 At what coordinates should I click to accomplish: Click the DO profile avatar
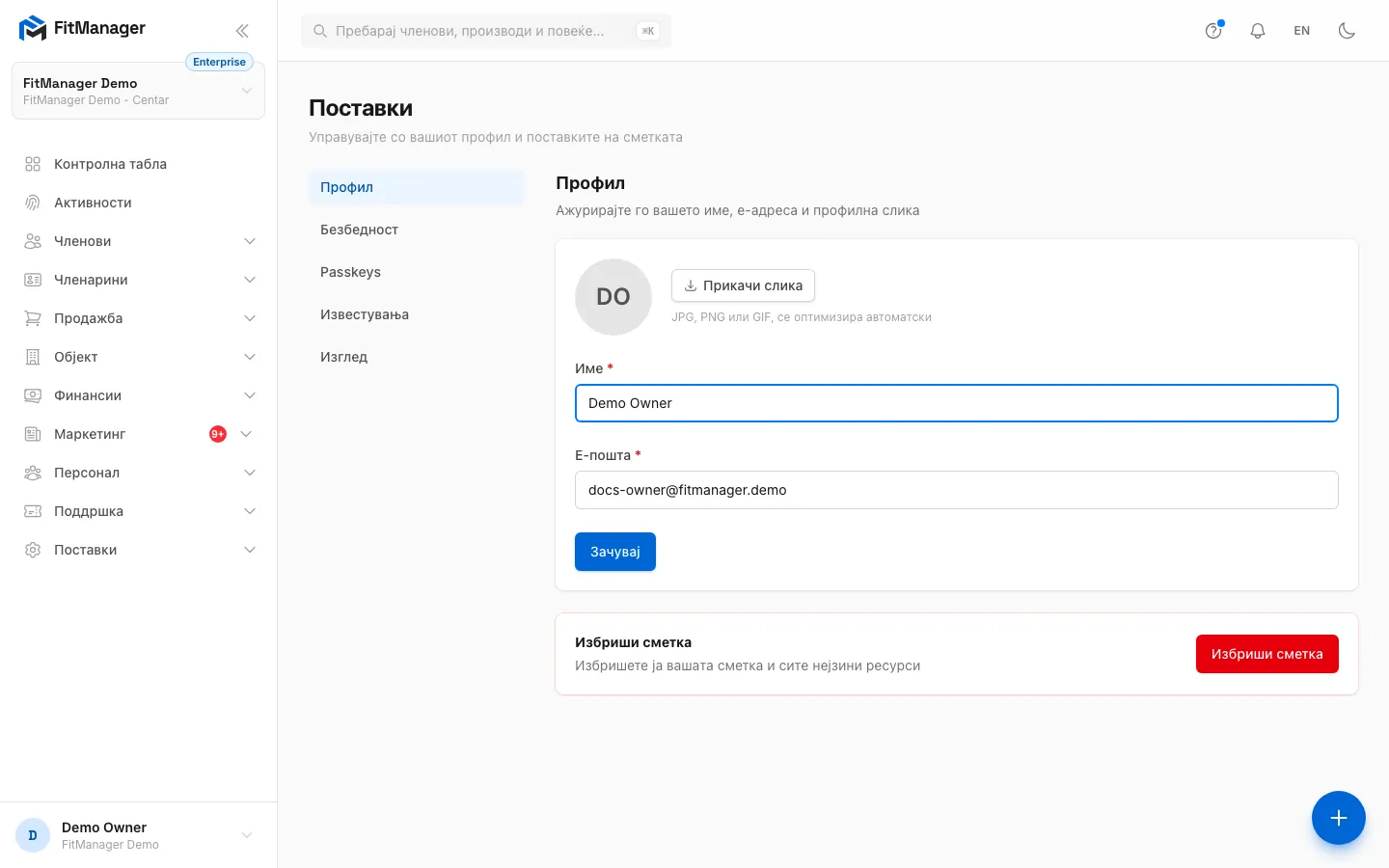click(x=613, y=297)
